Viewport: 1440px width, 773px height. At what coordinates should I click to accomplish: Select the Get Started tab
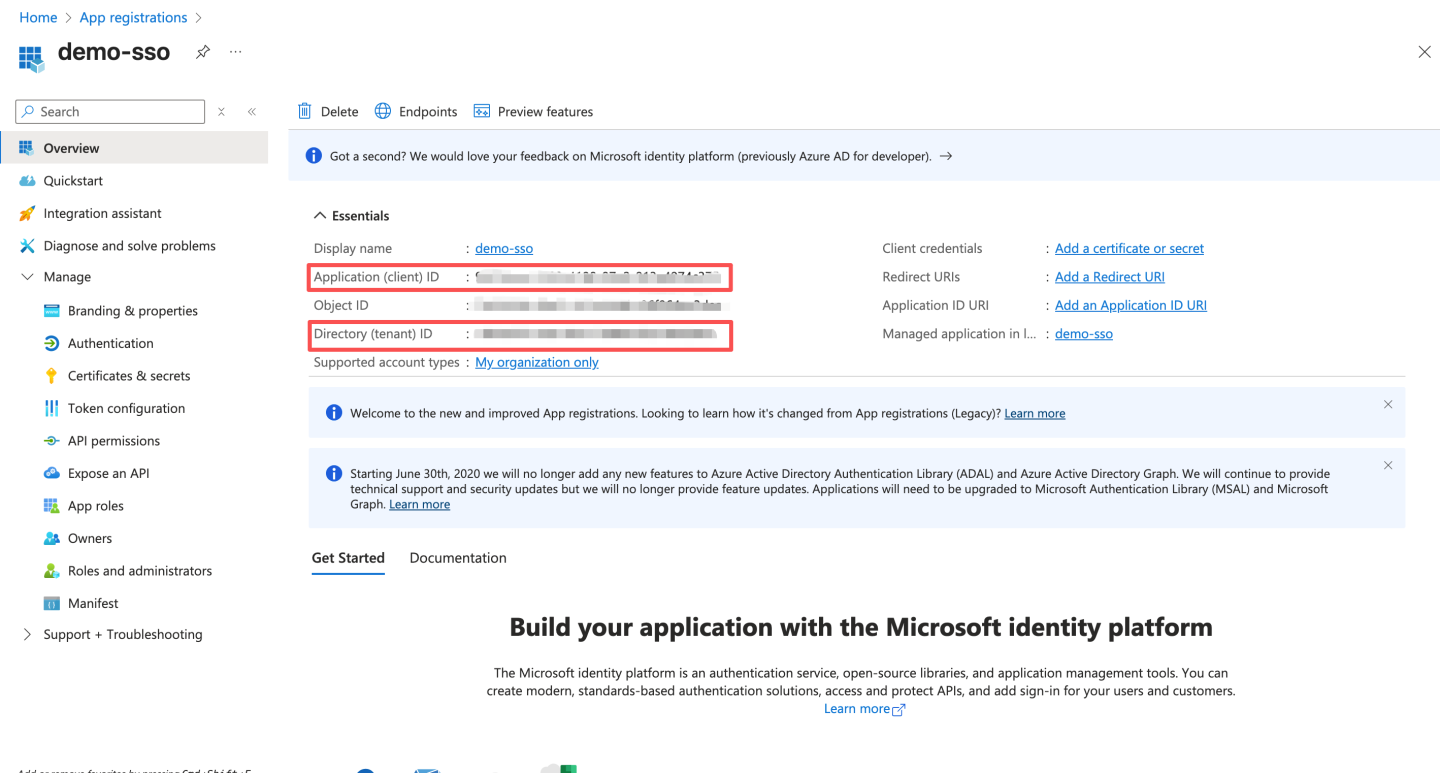tap(348, 558)
